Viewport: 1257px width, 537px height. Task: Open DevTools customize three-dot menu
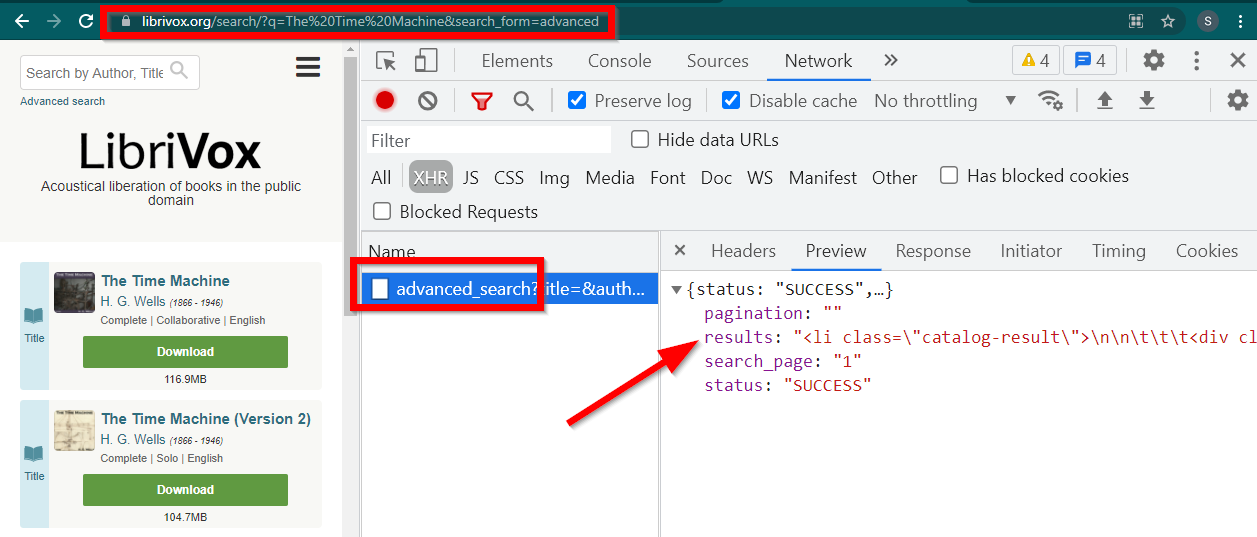pyautogui.click(x=1196, y=61)
